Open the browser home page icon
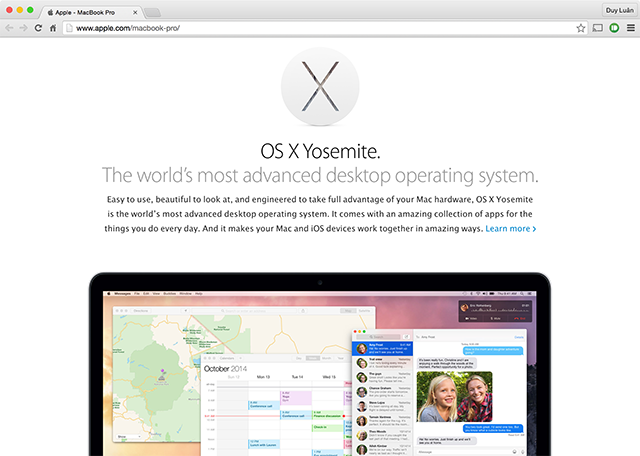Viewport: 640px width, 456px height. pyautogui.click(x=53, y=28)
